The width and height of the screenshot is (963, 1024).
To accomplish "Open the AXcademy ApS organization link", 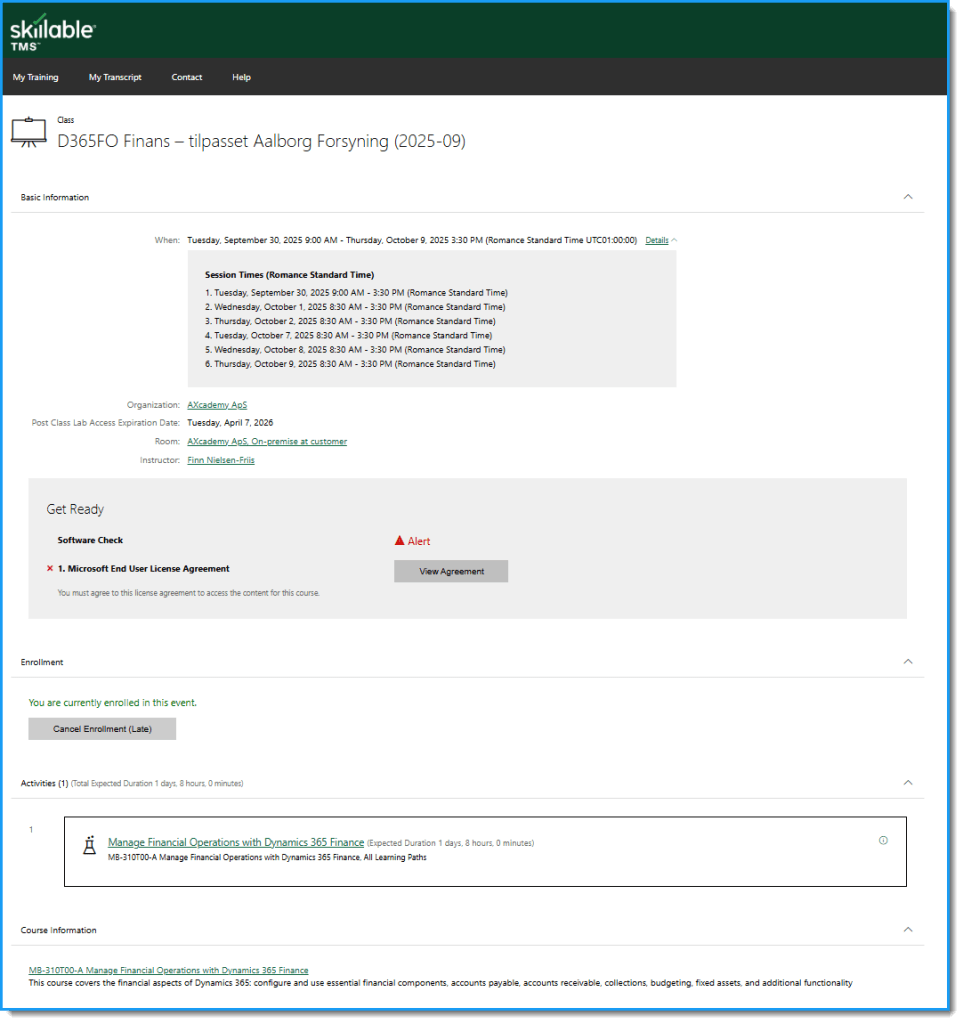I will pos(217,405).
